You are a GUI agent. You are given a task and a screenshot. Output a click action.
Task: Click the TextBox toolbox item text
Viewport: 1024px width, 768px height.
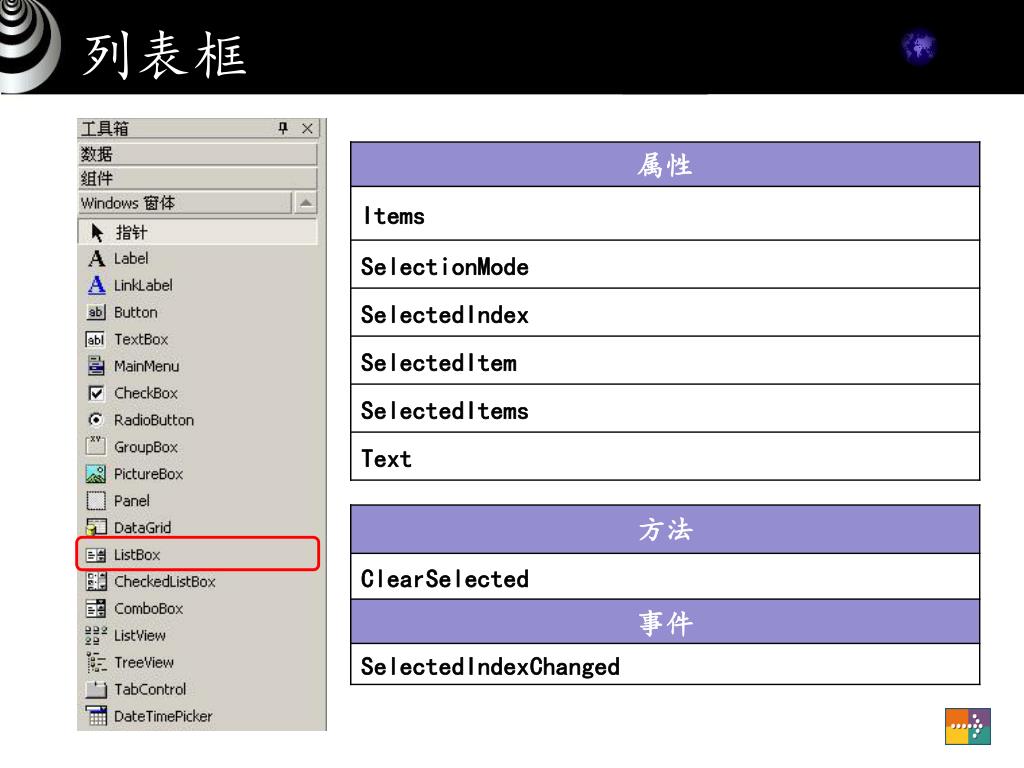pos(141,340)
